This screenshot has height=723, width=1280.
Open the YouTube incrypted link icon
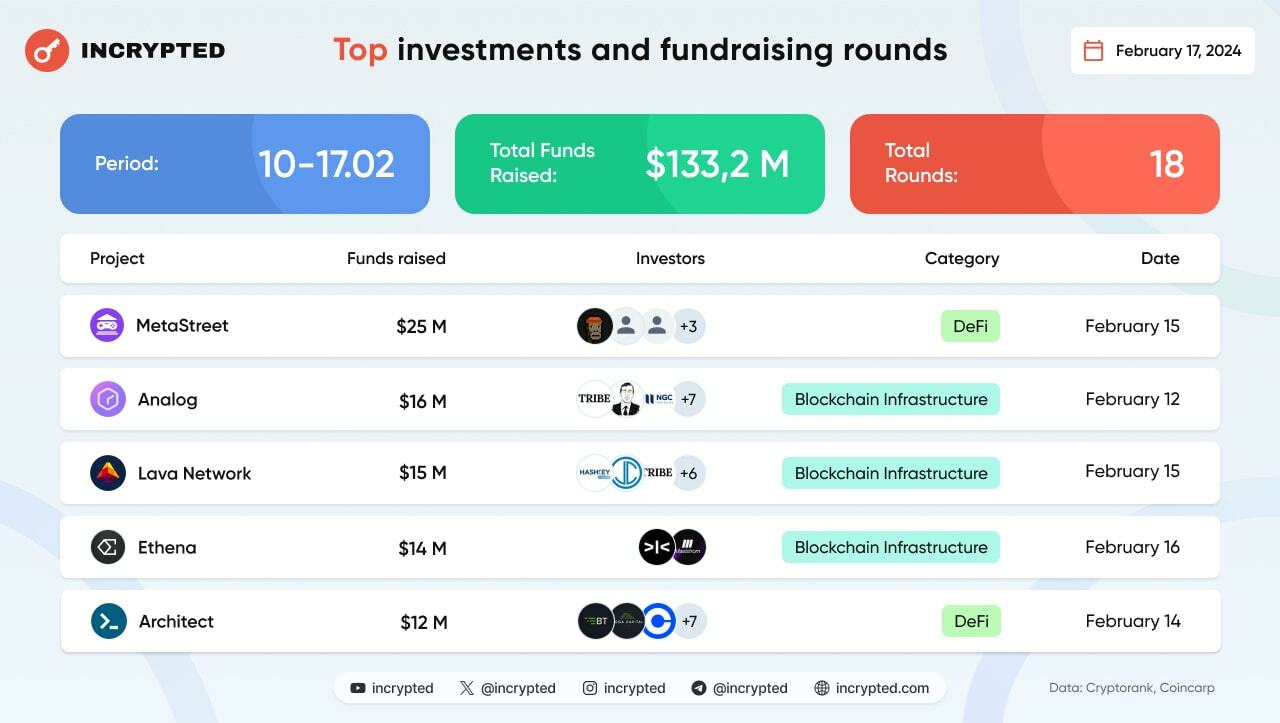(358, 688)
